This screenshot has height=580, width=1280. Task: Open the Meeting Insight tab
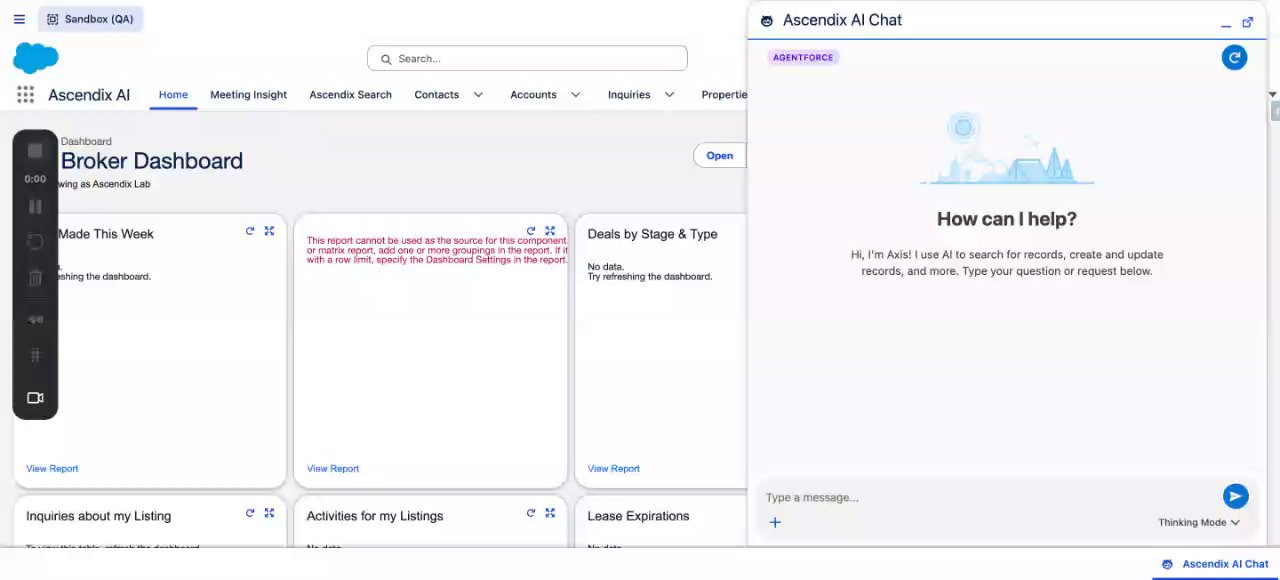coord(248,95)
